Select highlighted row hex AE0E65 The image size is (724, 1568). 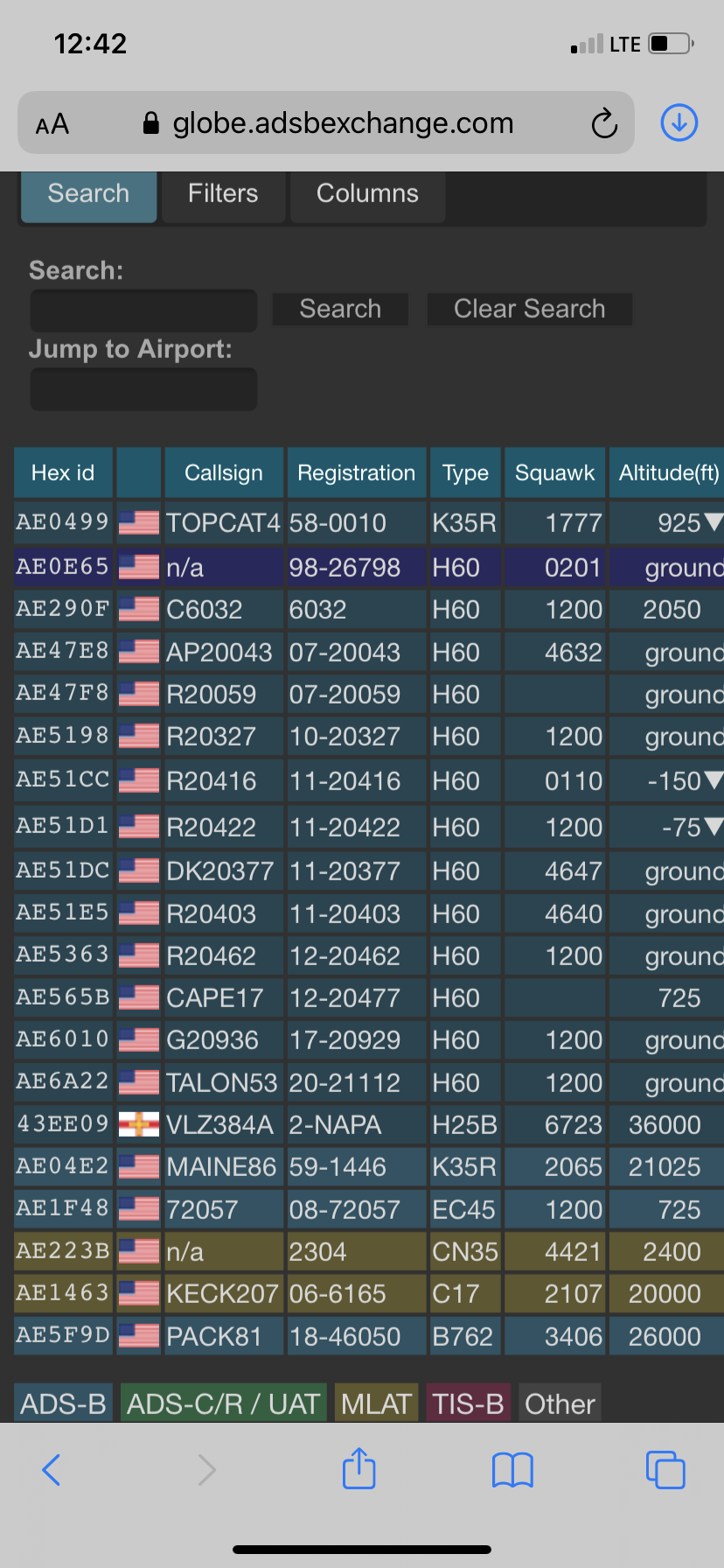(x=62, y=566)
